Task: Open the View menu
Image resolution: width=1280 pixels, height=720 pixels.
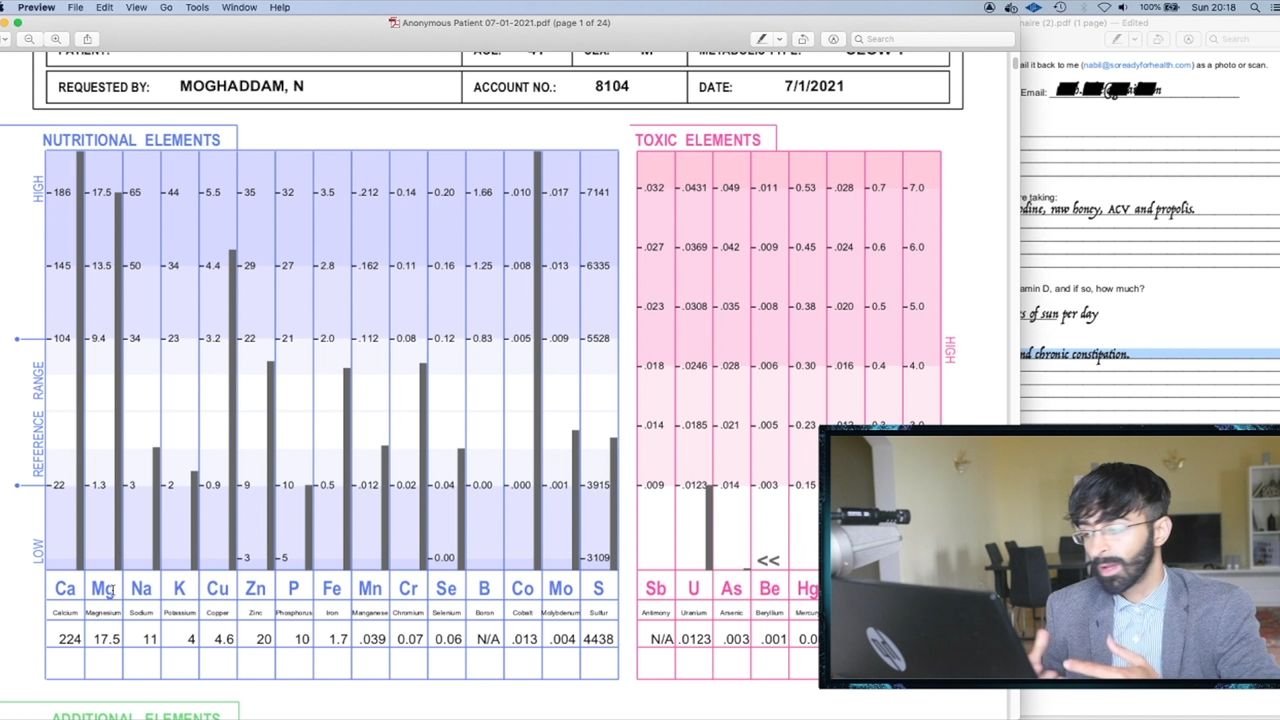Action: click(136, 7)
